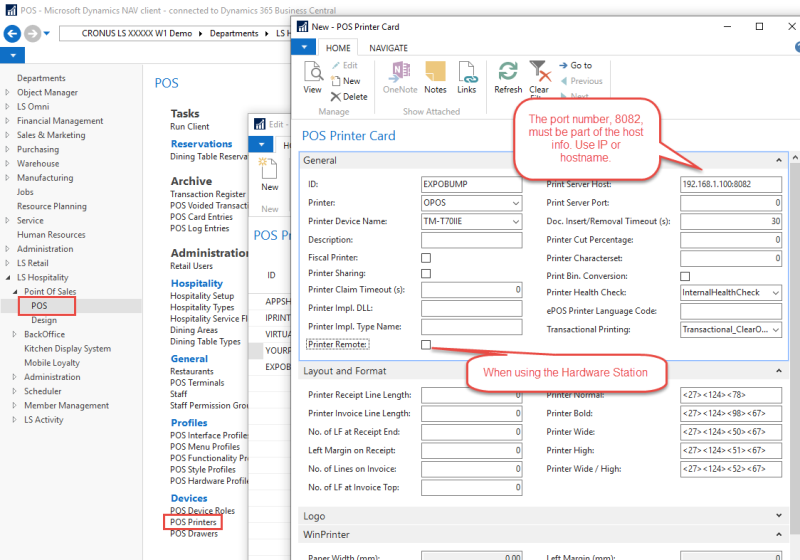Switch to the NAVIGATE ribbon tab
This screenshot has width=800, height=560.
[388, 48]
